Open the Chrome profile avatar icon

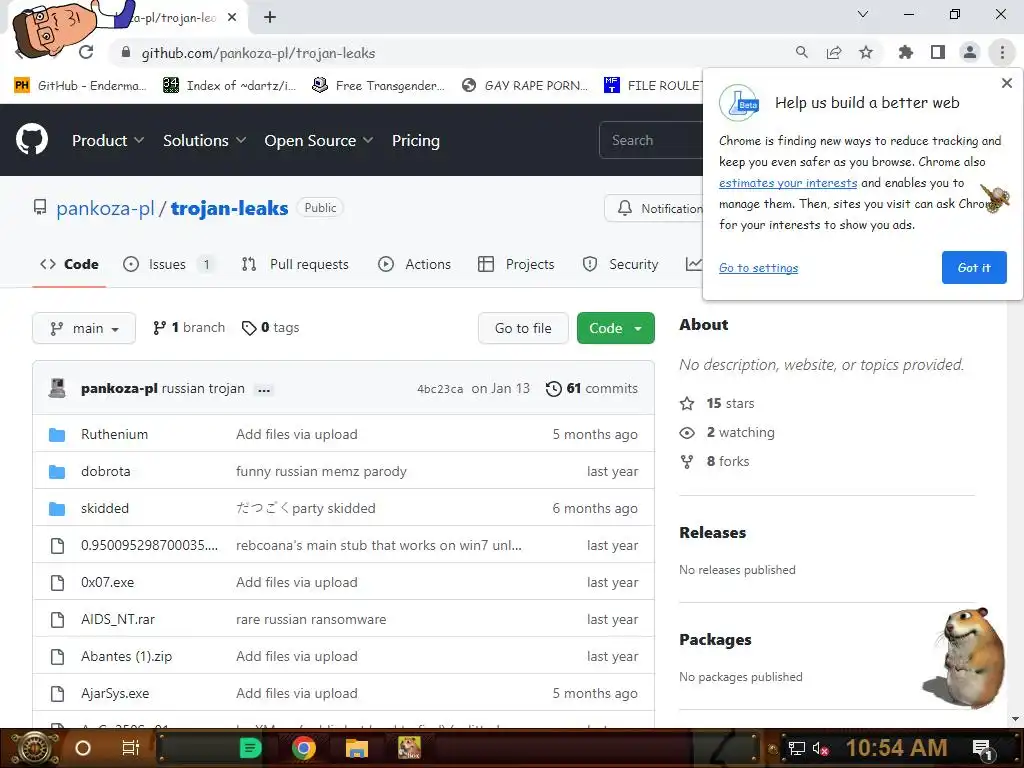pyautogui.click(x=970, y=53)
